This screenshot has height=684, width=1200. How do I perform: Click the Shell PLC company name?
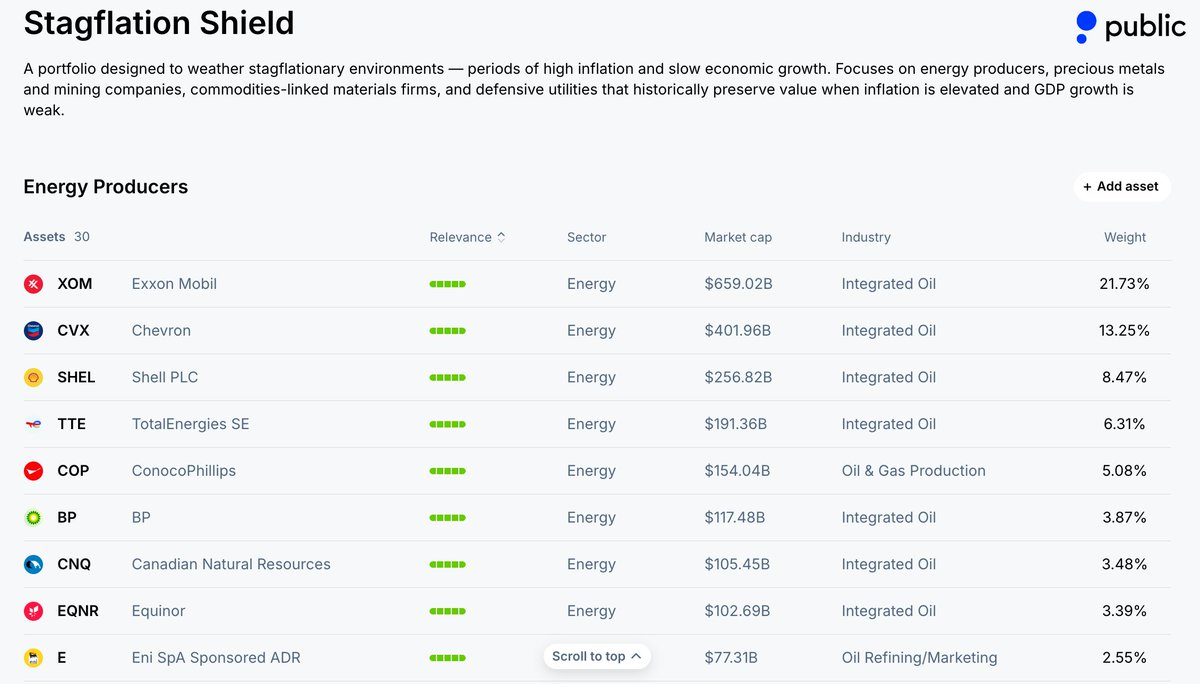pos(165,378)
